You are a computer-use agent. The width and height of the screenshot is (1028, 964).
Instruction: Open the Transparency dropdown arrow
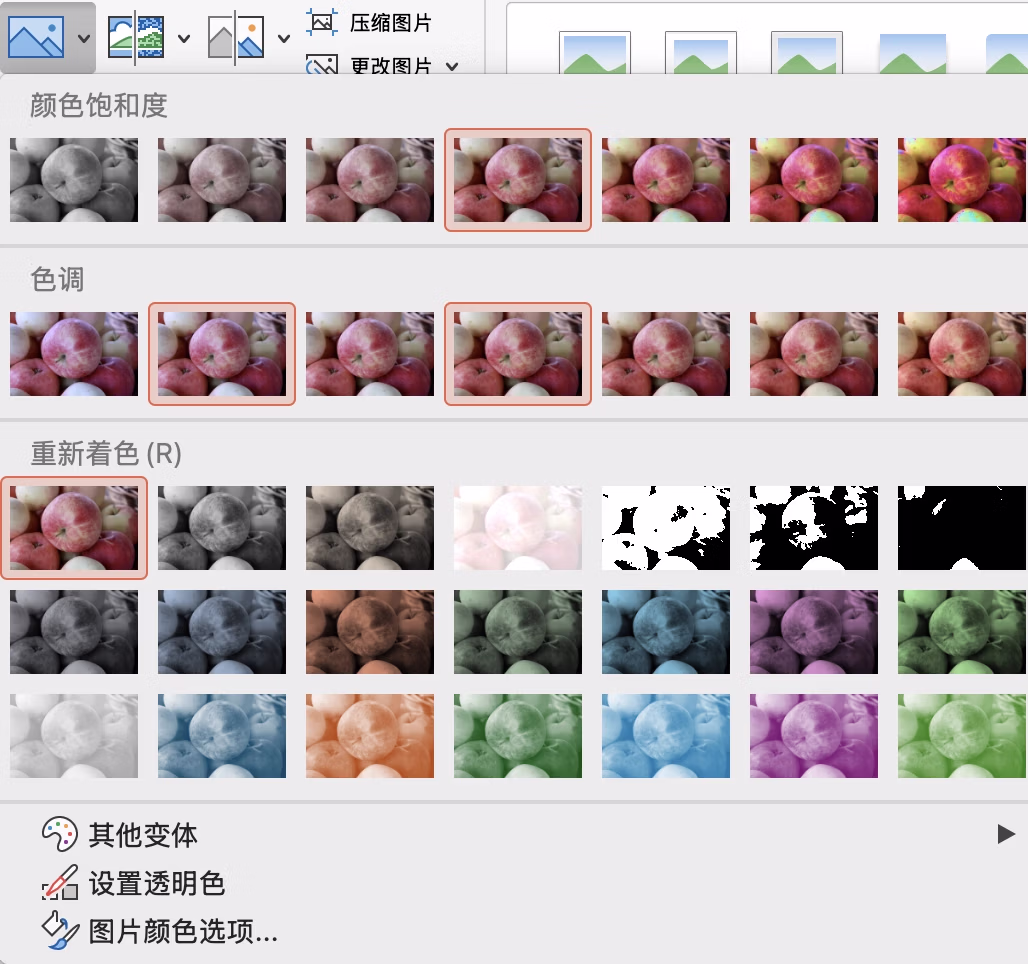(284, 39)
